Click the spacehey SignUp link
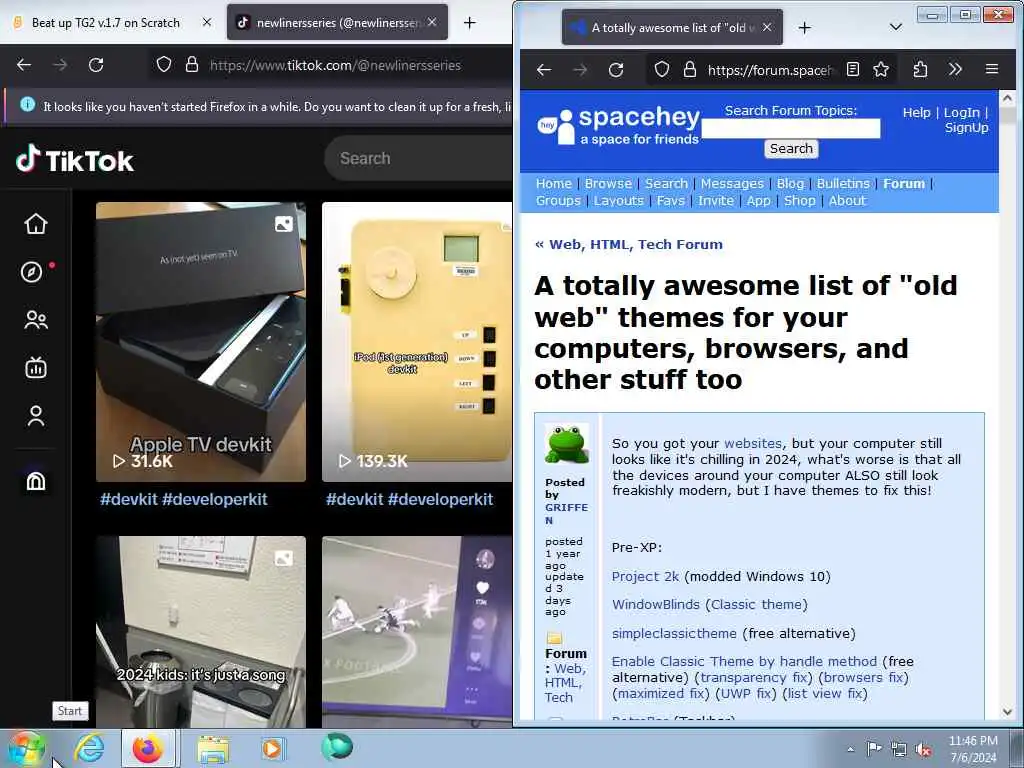This screenshot has height=768, width=1024. pyautogui.click(x=967, y=127)
